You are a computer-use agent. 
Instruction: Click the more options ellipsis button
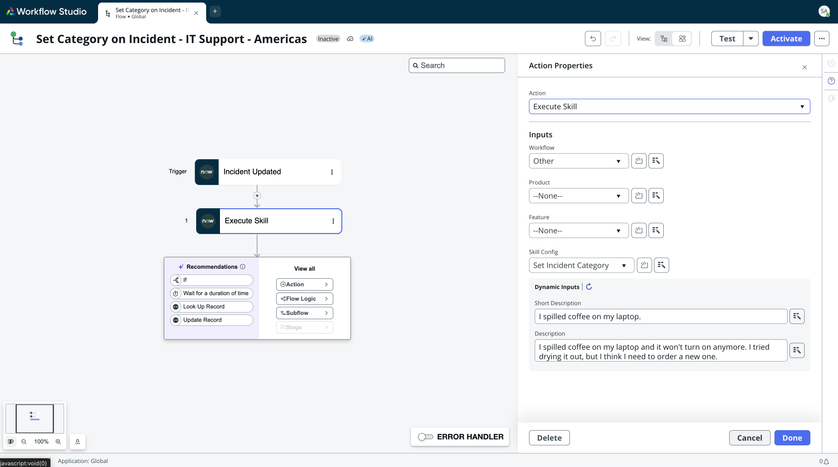click(822, 39)
